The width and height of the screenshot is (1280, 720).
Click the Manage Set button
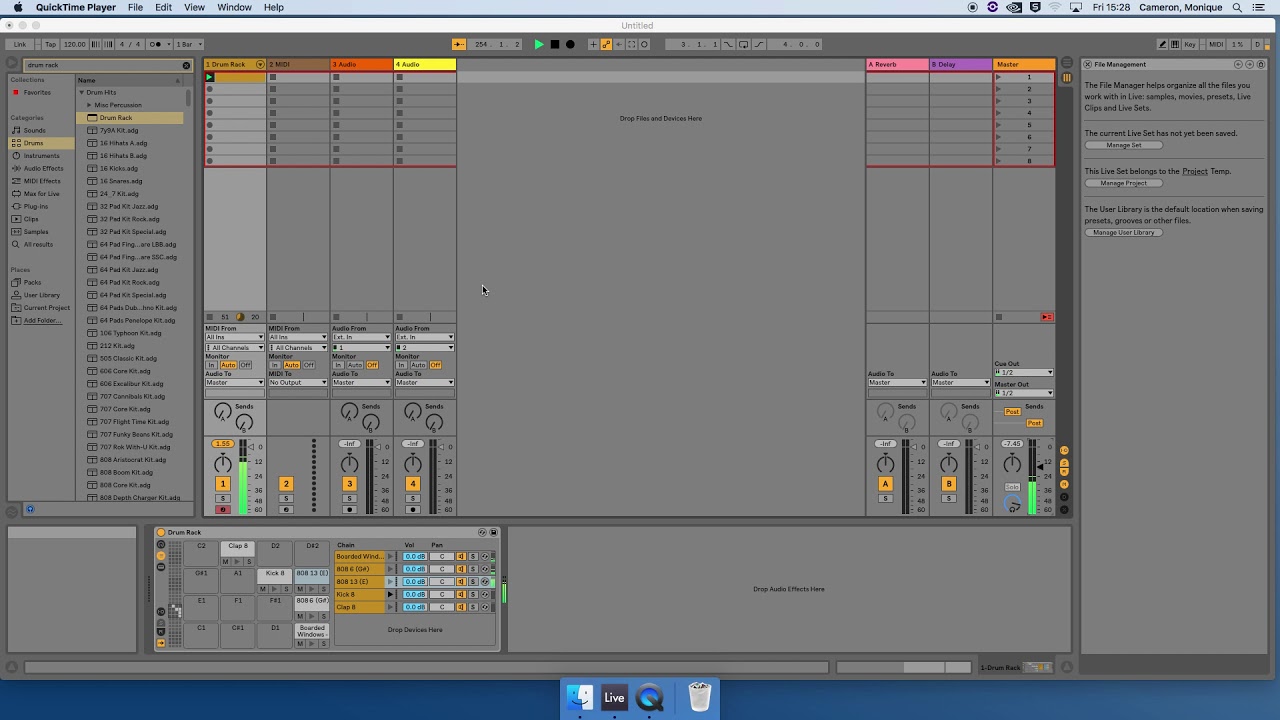click(1123, 145)
